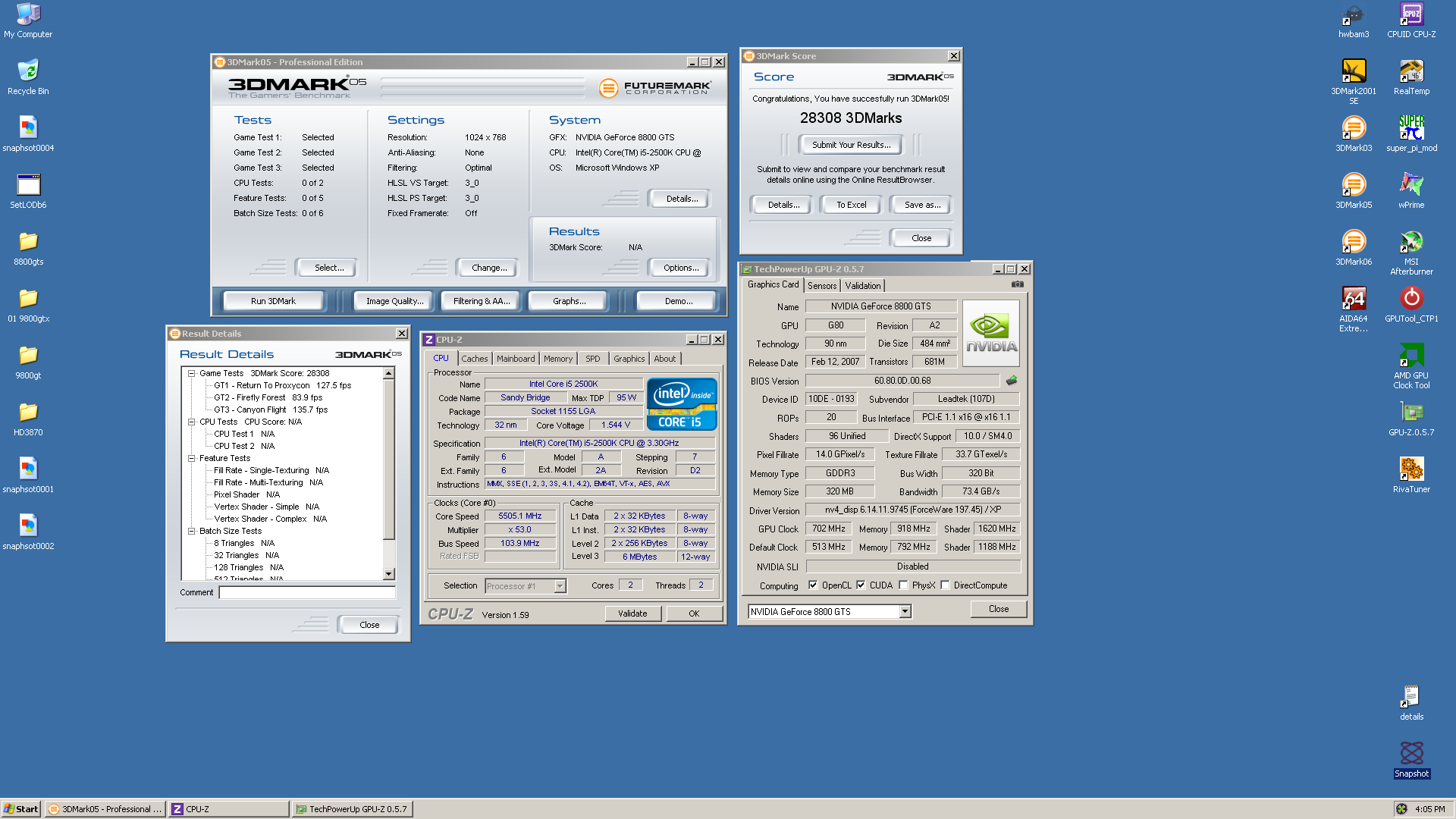
Task: Open AIDA64 Extreme desktop icon
Action: 1354,309
